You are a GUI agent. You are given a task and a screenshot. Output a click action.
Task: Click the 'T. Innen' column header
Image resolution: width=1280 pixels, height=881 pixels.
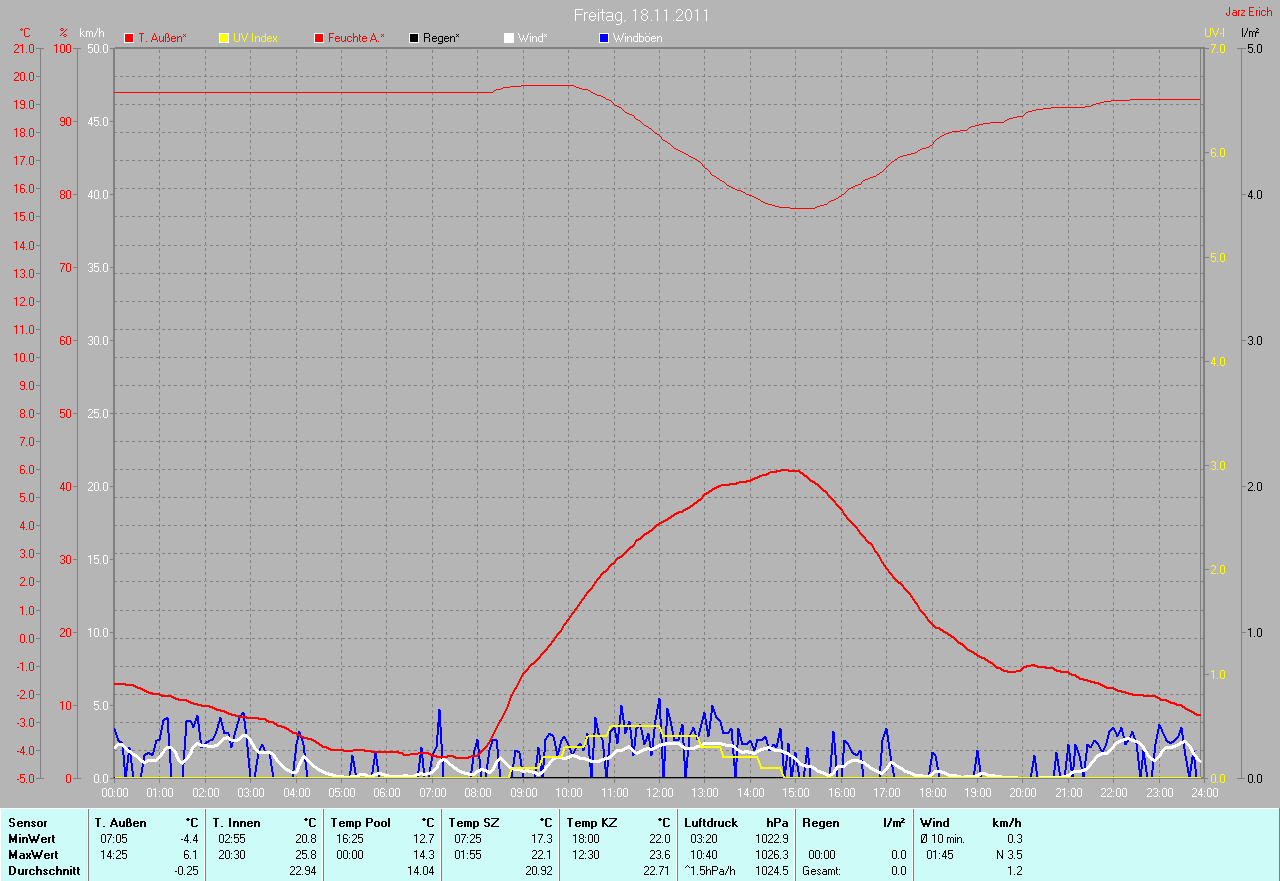[236, 823]
